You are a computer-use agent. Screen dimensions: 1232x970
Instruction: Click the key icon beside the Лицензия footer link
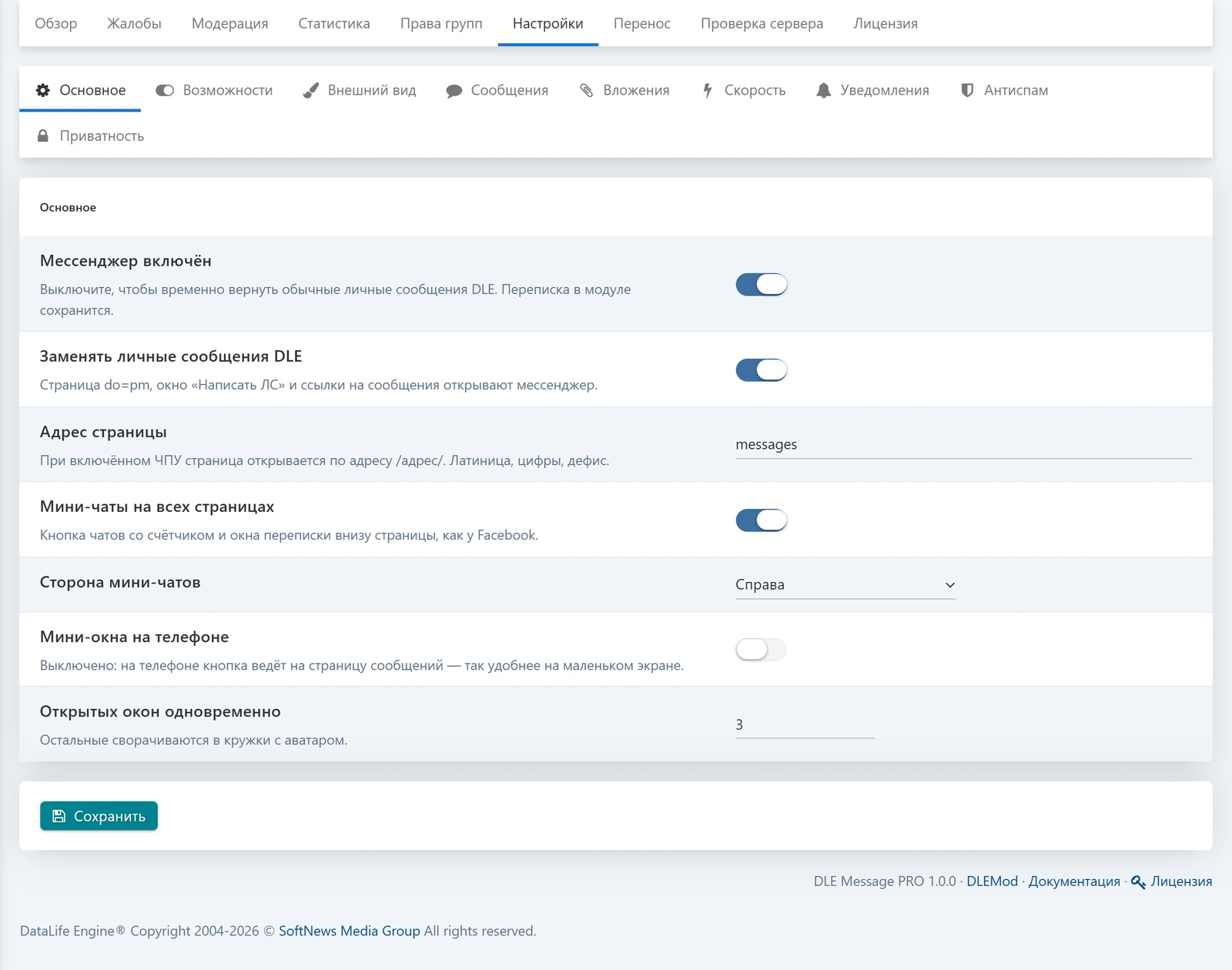pos(1138,881)
